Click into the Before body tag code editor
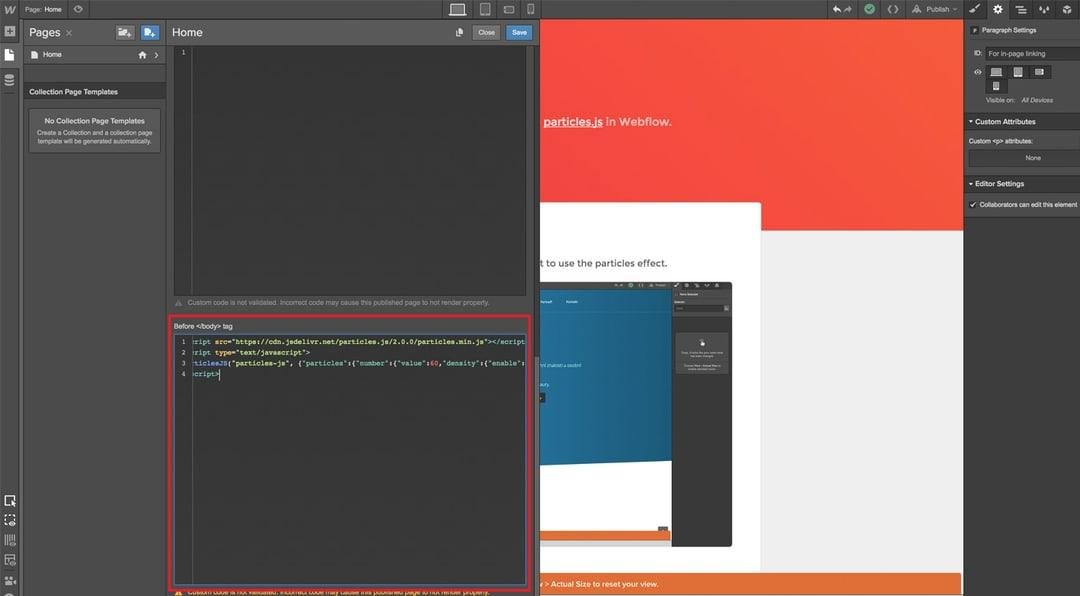 [x=351, y=460]
